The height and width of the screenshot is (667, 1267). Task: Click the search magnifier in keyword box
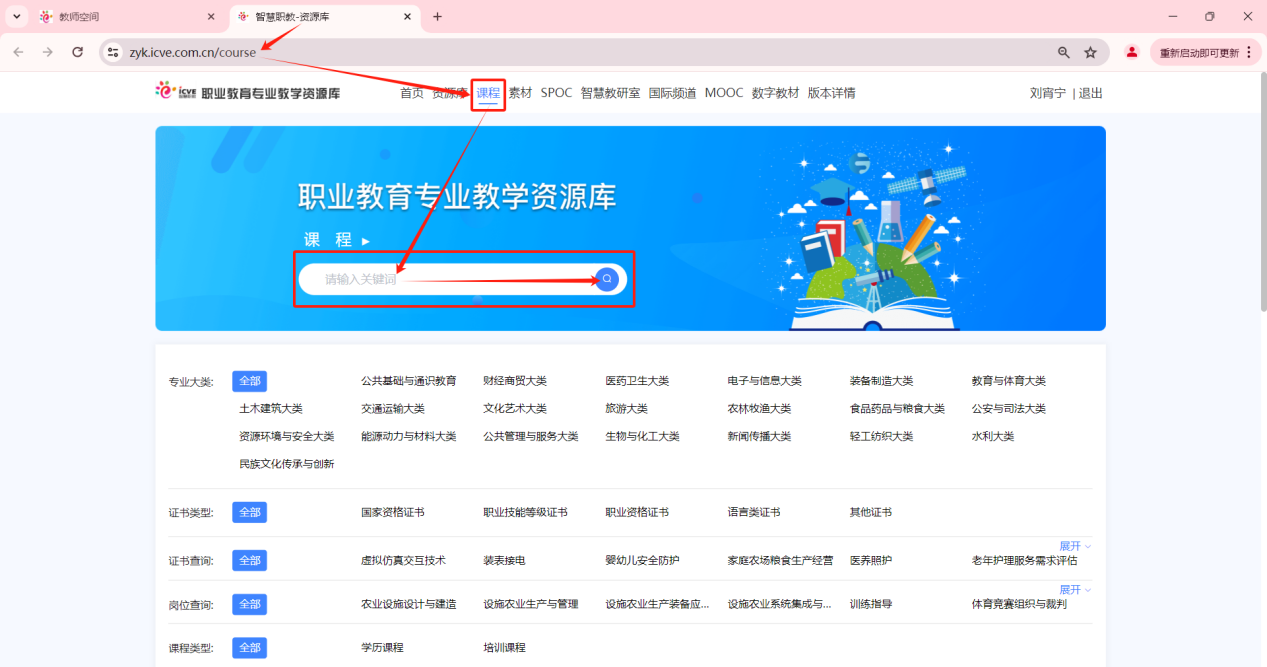click(x=606, y=279)
